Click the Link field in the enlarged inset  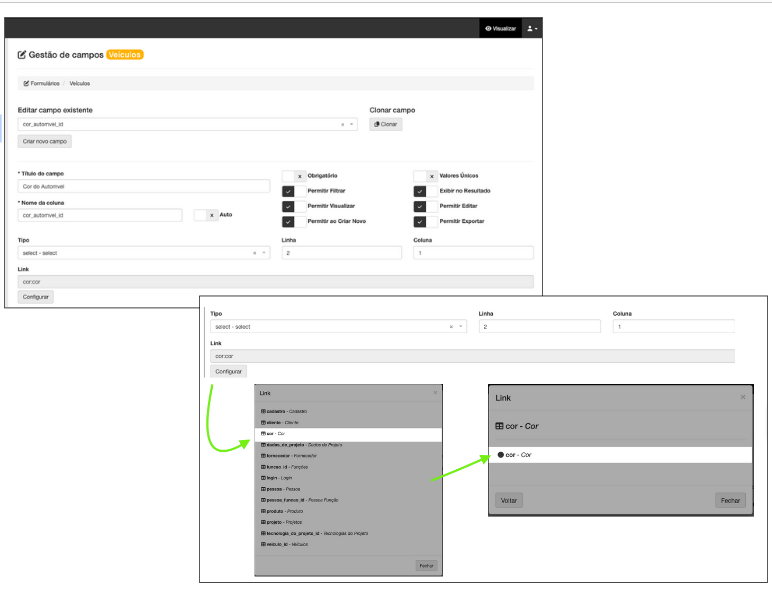point(473,356)
